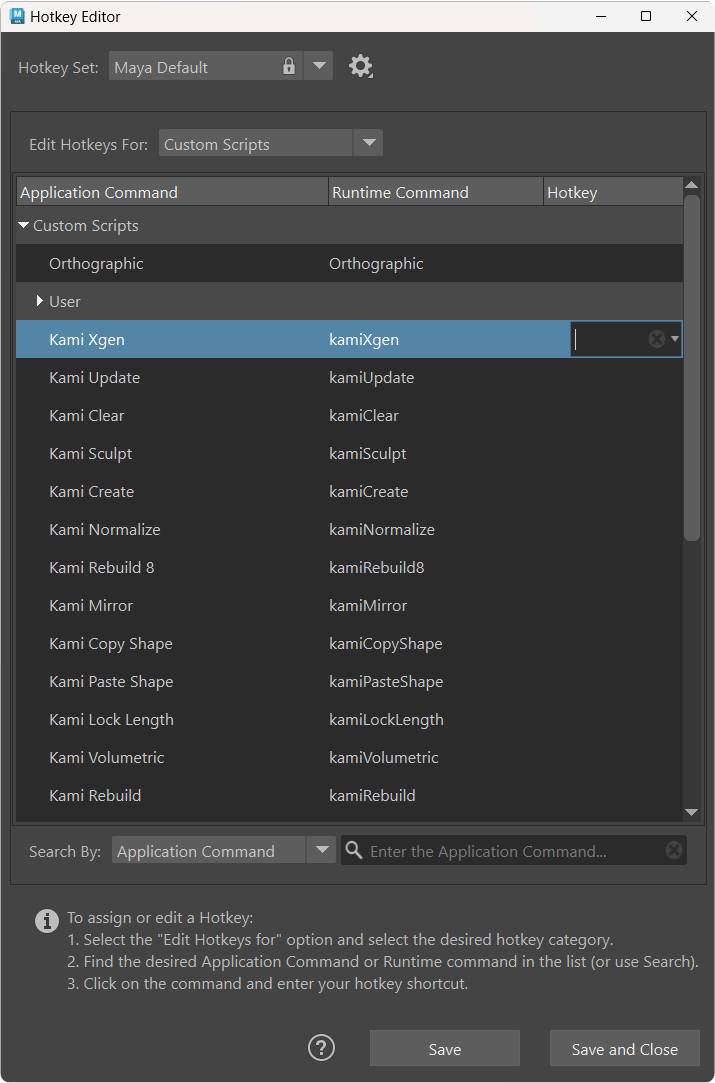Open the Kami Xgen hotkey dropdown arrow
Image resolution: width=715 pixels, height=1083 pixels.
(x=674, y=339)
